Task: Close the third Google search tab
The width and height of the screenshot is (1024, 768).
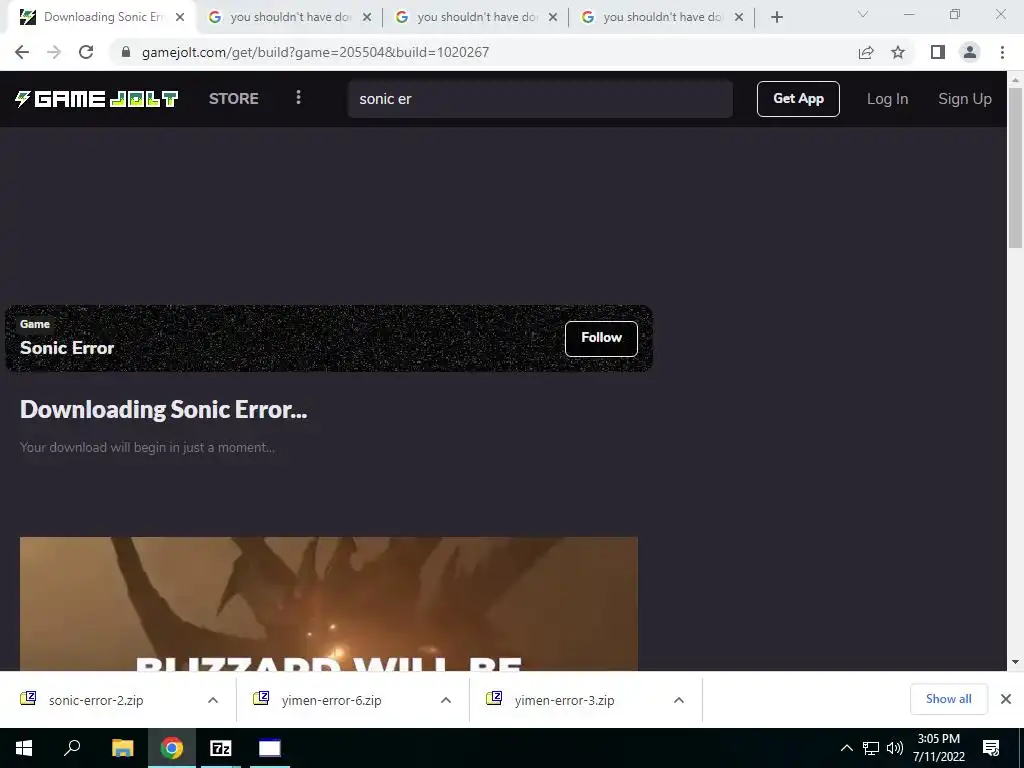Action: (552, 17)
